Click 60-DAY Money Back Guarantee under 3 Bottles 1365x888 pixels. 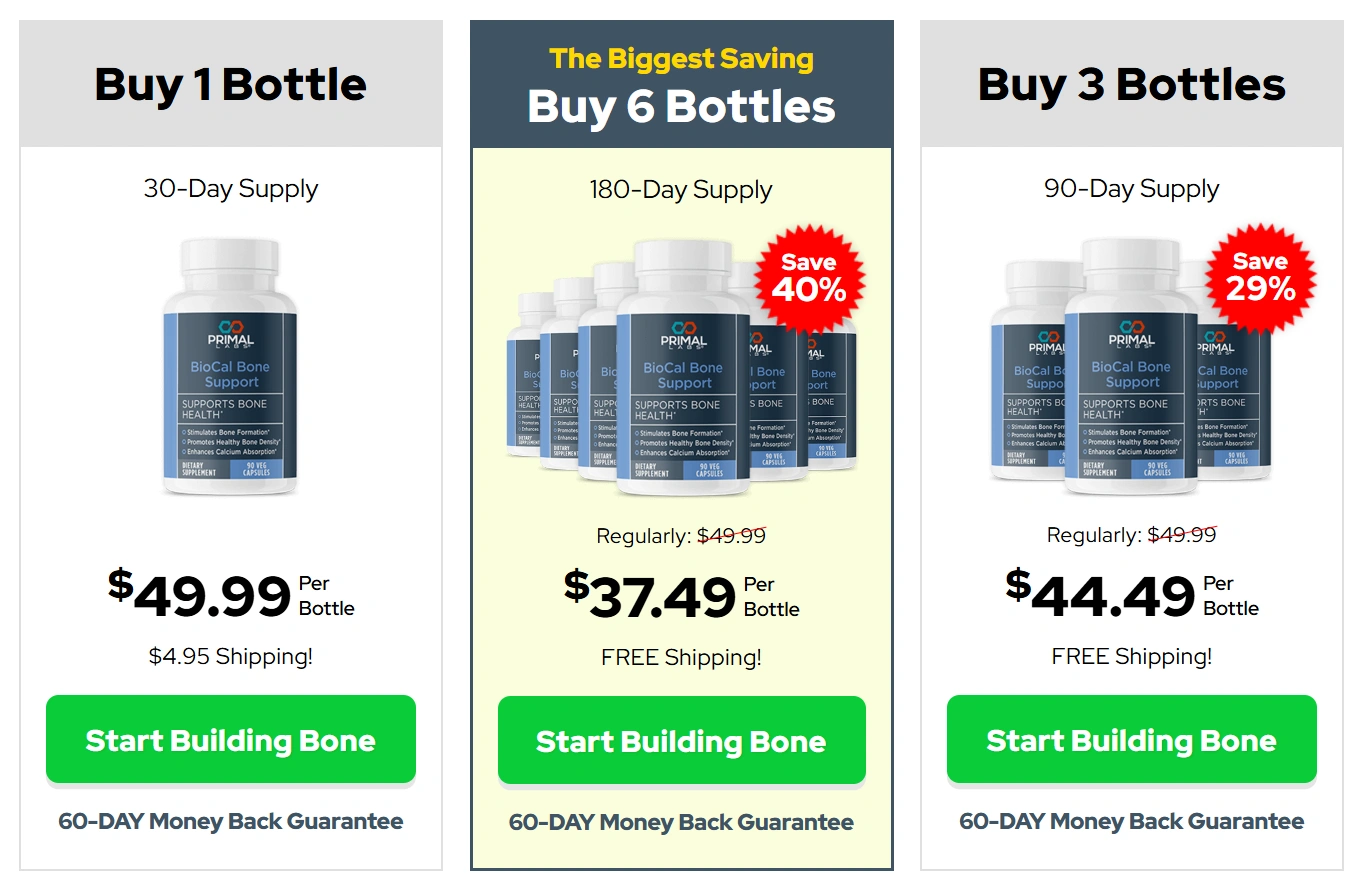[x=1131, y=822]
